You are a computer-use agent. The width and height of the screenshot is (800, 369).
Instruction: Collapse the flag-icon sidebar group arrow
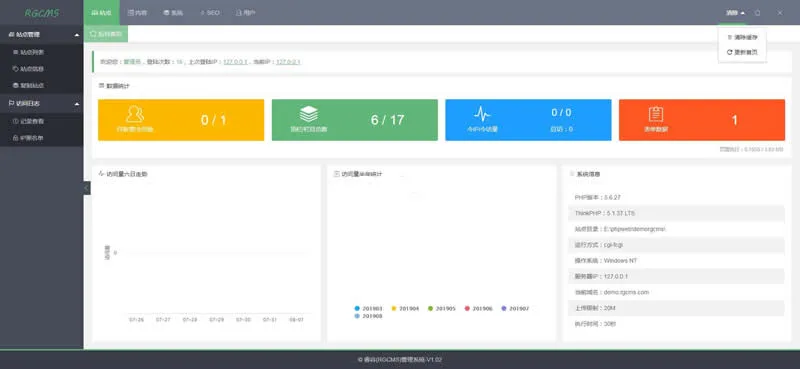[x=77, y=104]
